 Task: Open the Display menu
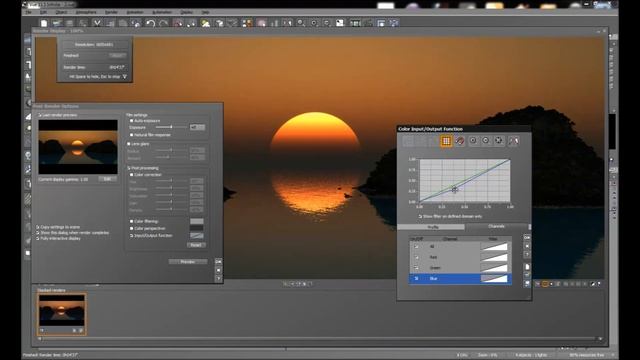click(x=187, y=13)
